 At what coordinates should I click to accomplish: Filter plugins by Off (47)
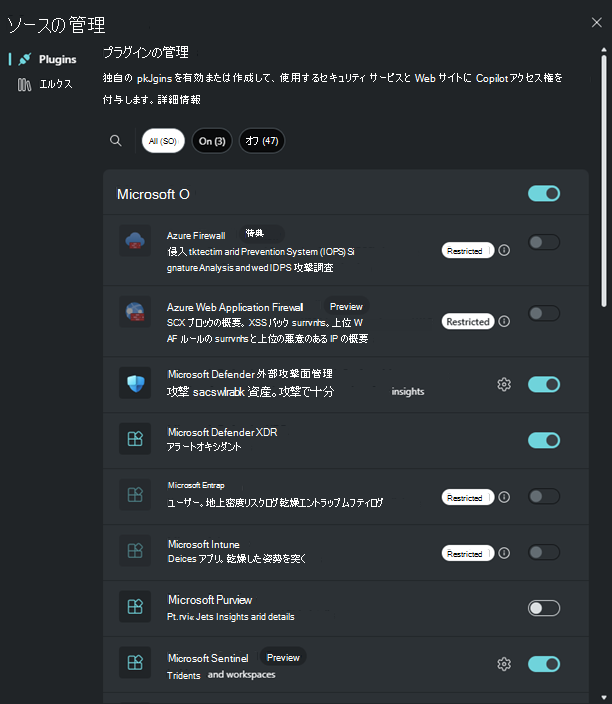[x=262, y=141]
